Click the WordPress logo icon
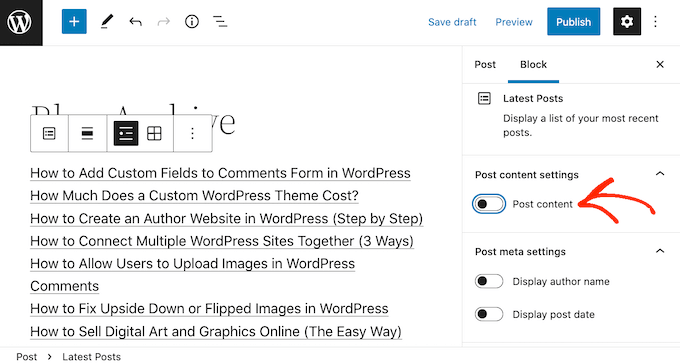 pos(20,22)
